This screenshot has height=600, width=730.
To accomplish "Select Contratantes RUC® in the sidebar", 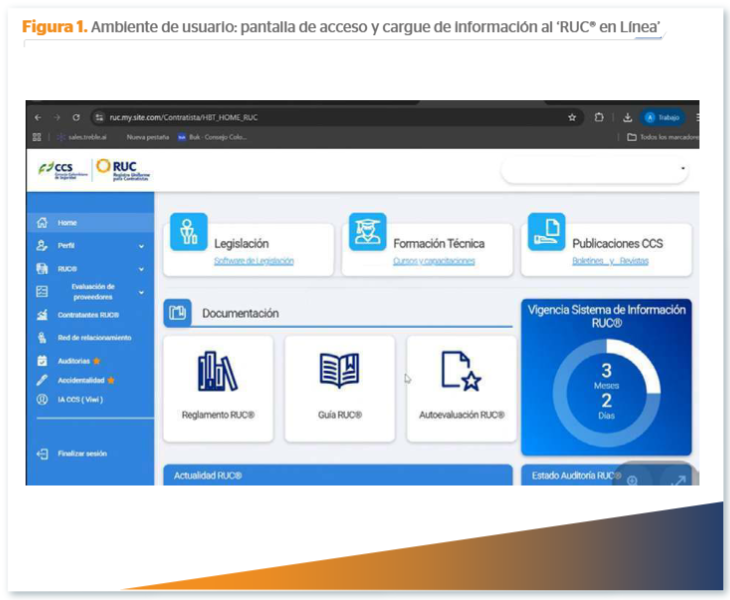I will coord(87,315).
